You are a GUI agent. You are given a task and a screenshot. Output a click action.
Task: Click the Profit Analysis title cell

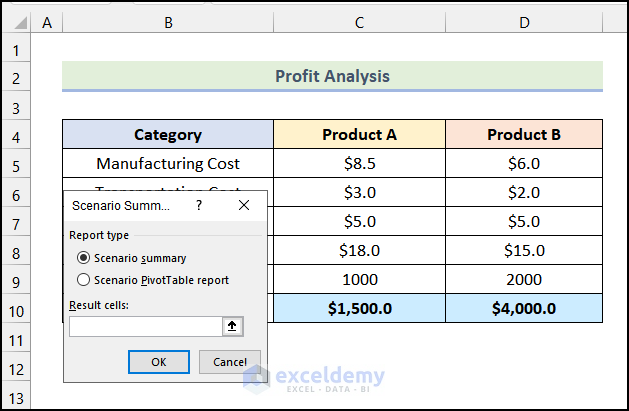[332, 76]
